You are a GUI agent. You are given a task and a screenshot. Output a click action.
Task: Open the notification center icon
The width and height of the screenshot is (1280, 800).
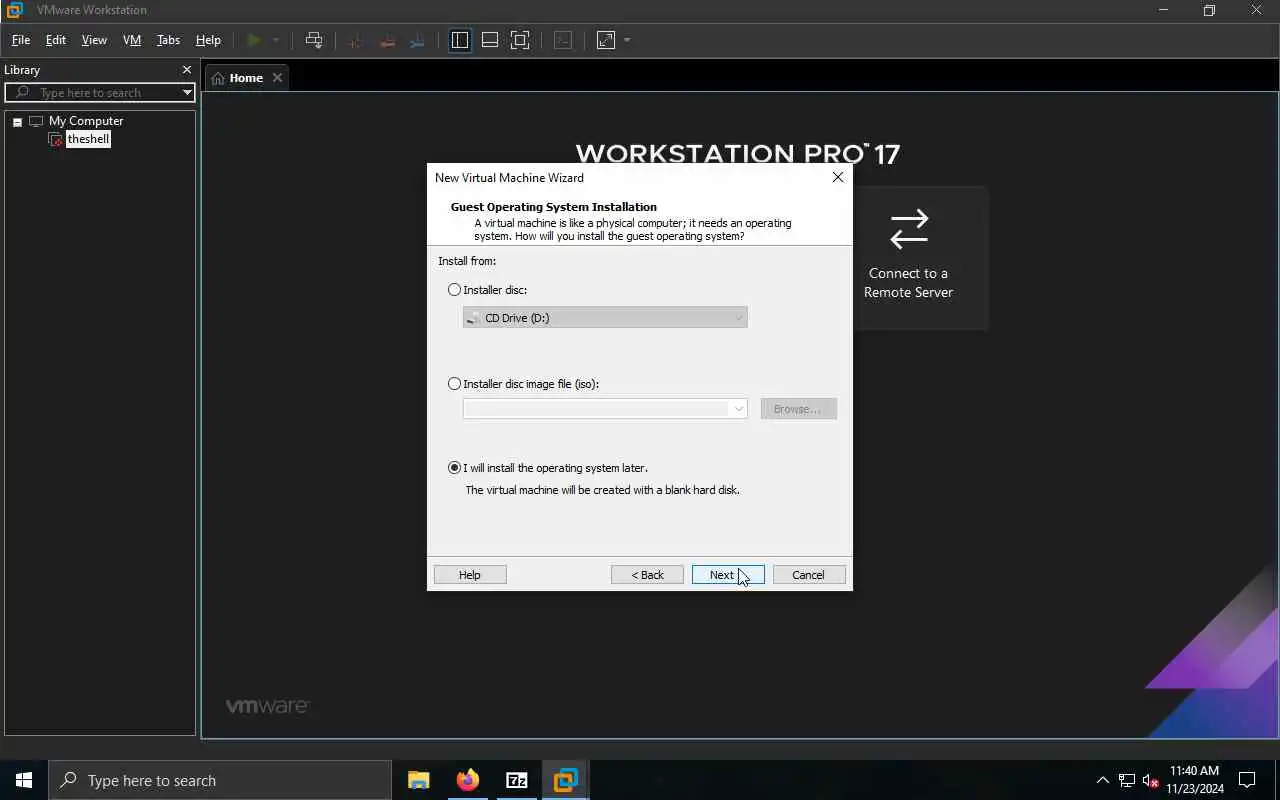[x=1247, y=780]
